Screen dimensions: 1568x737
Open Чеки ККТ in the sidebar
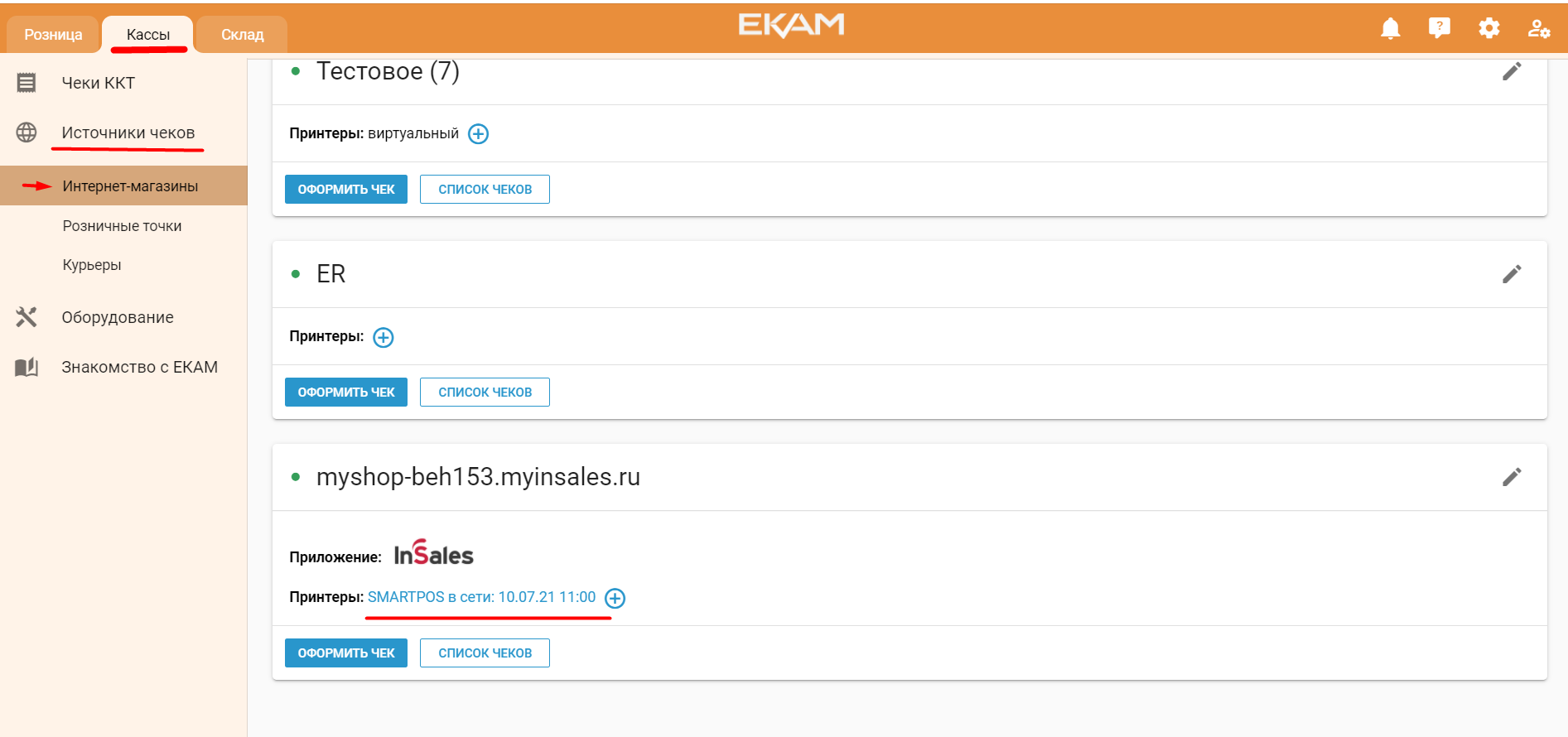(x=99, y=83)
